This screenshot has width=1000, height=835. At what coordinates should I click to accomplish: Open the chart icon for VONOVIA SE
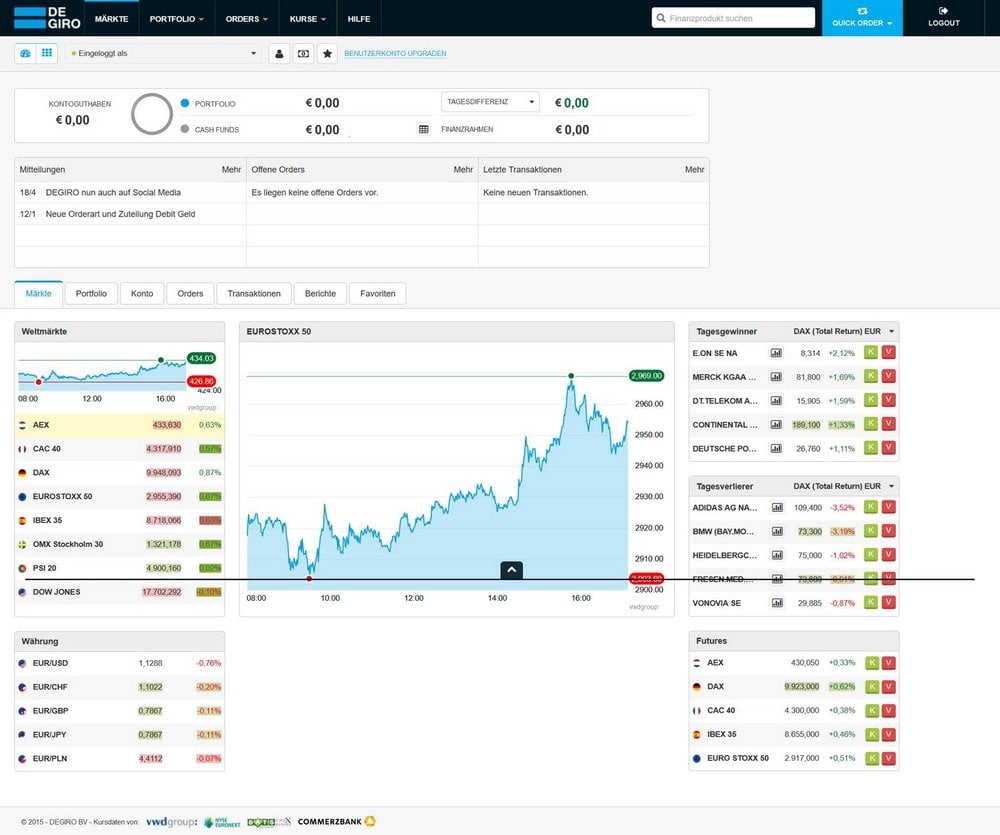(x=777, y=603)
